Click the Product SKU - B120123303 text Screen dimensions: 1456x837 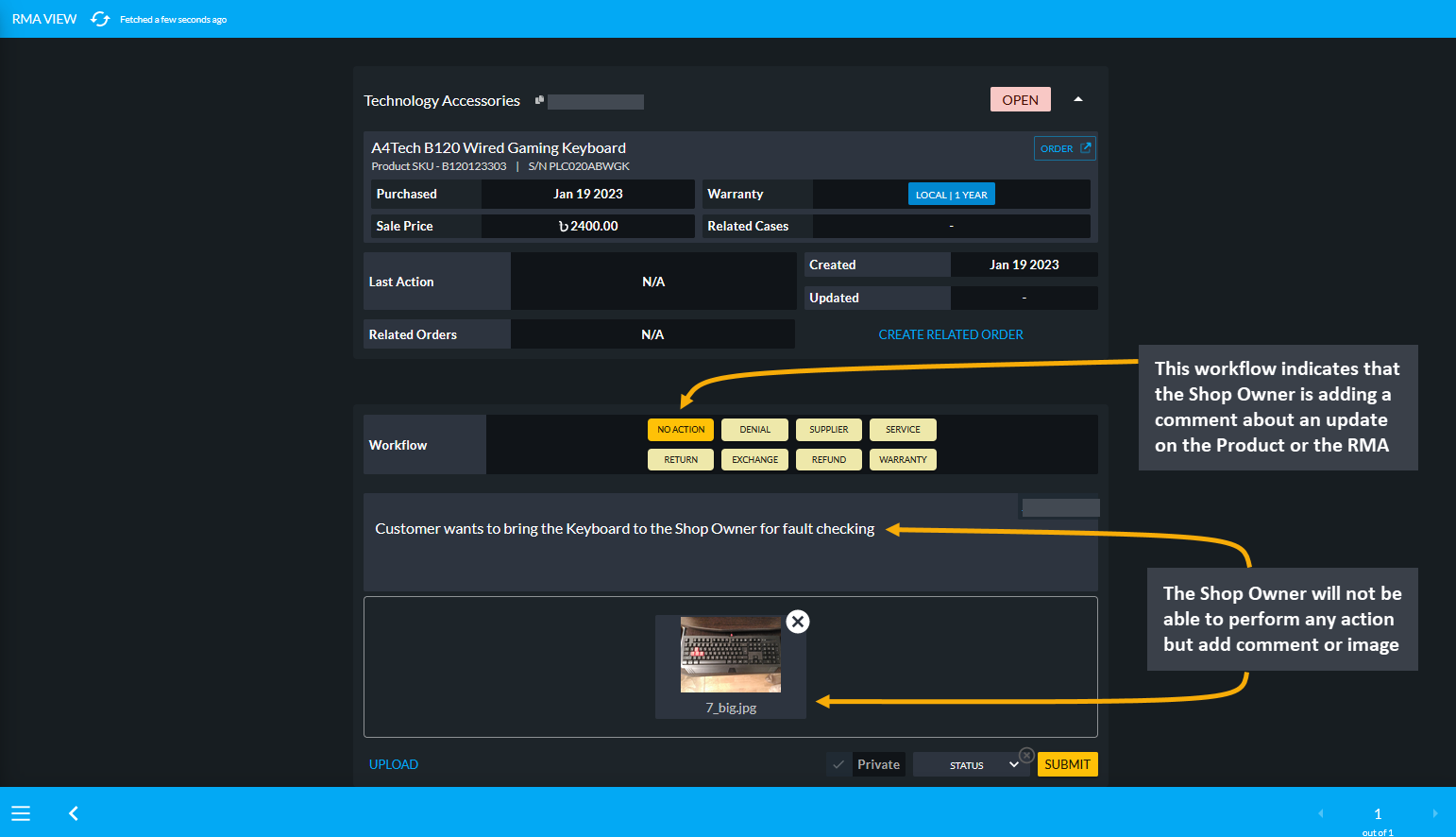pos(438,166)
